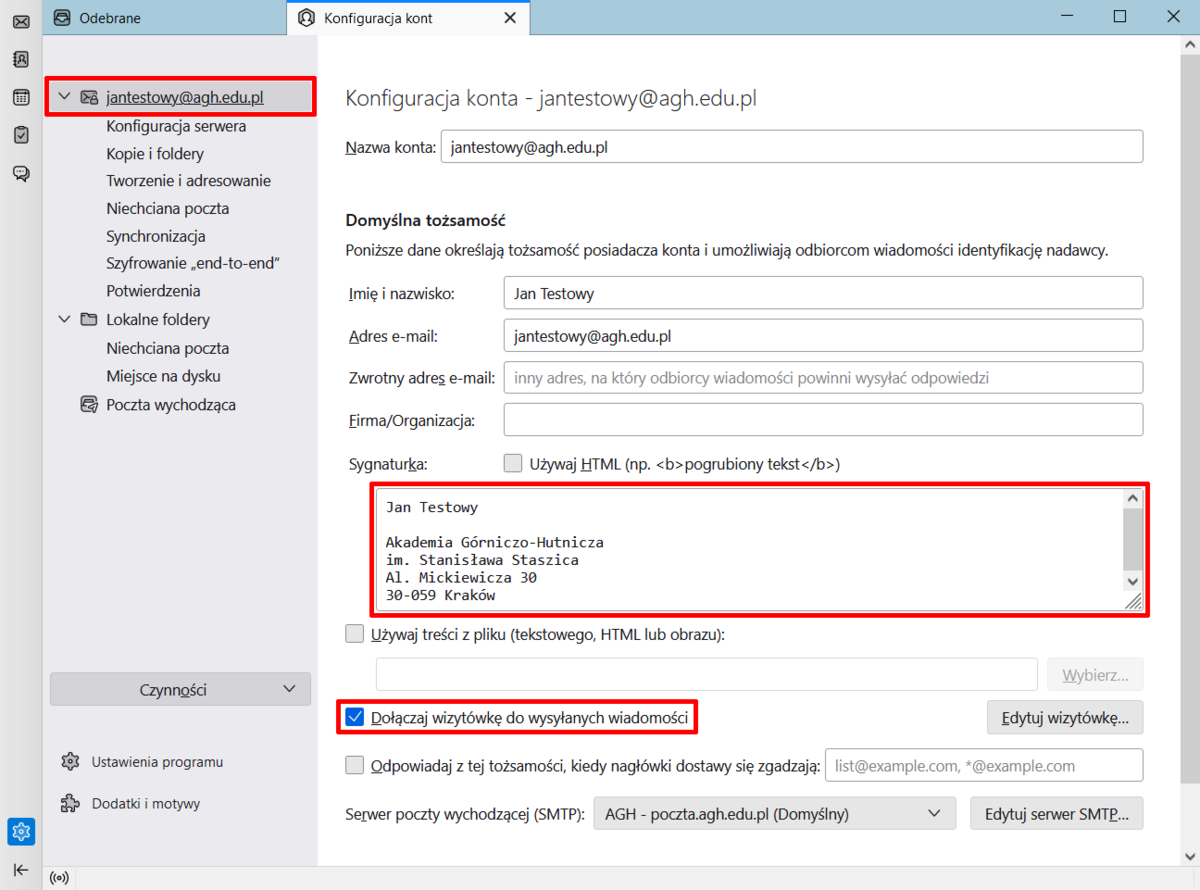The height and width of the screenshot is (890, 1200).
Task: Open the Address Book icon
Action: (x=21, y=59)
